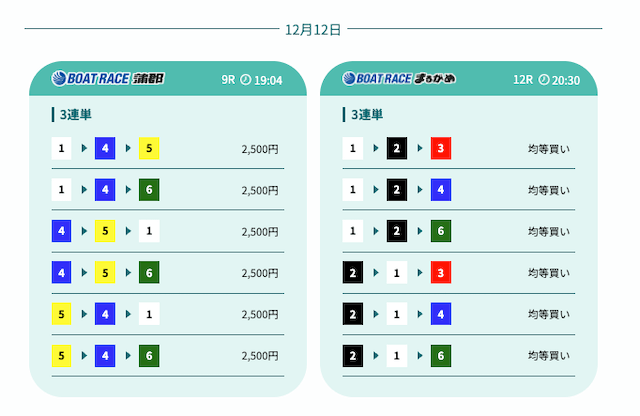
Task: Choose the yellow 5 badge in 1-4-5 row
Action: tap(149, 149)
